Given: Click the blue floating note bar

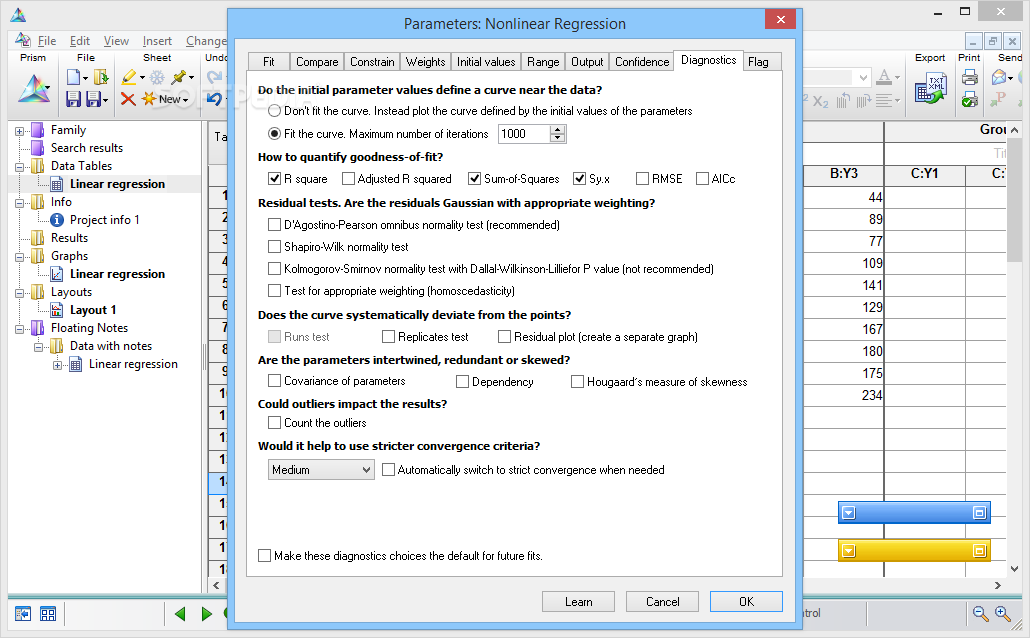Looking at the screenshot, I should [914, 513].
